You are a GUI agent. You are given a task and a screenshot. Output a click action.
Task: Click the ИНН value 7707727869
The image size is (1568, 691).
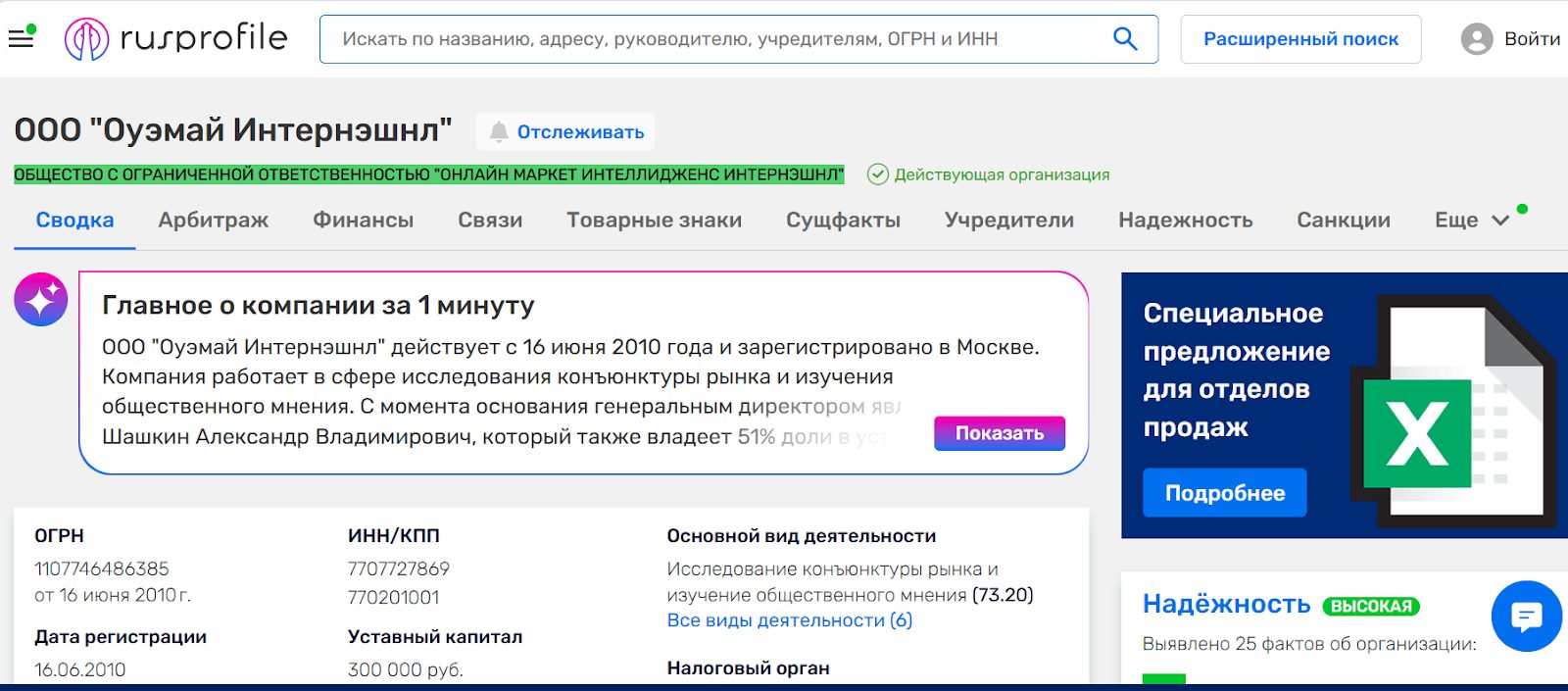399,568
